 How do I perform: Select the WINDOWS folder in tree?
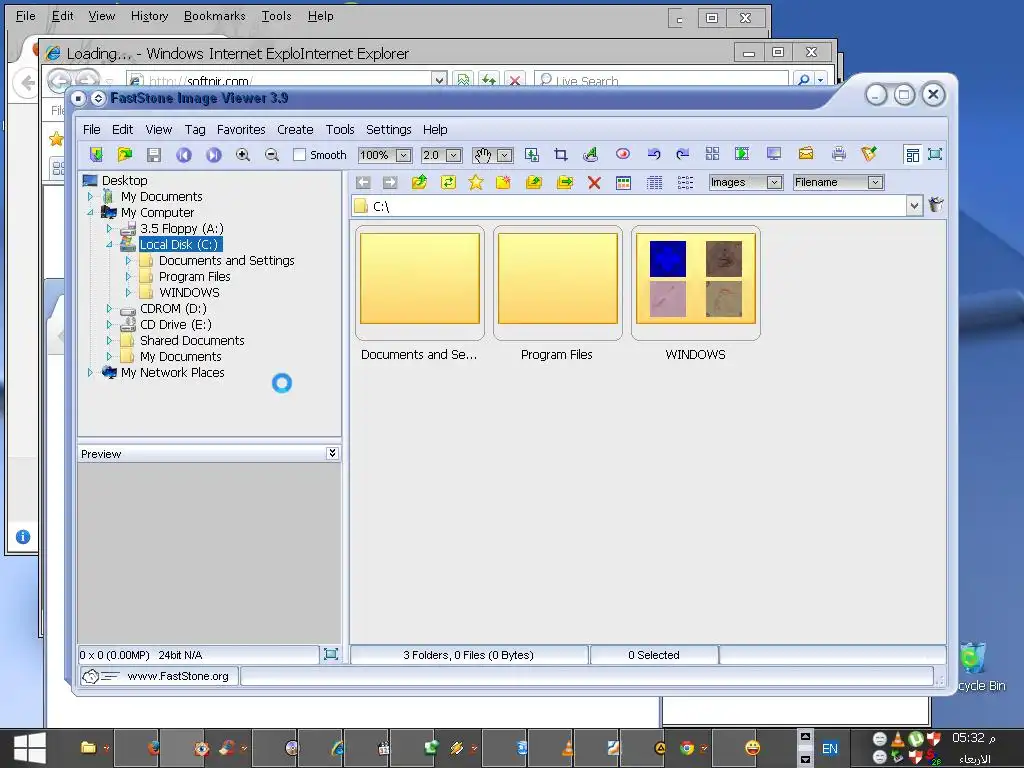[x=189, y=293]
